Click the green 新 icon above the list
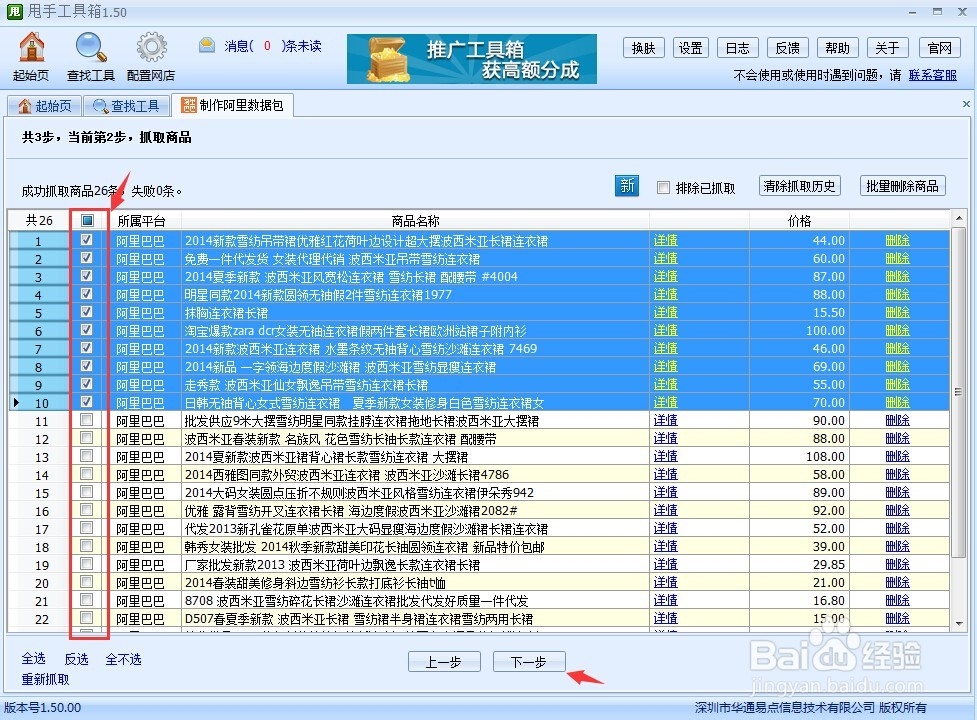Screen dimensions: 977x720 pos(626,186)
